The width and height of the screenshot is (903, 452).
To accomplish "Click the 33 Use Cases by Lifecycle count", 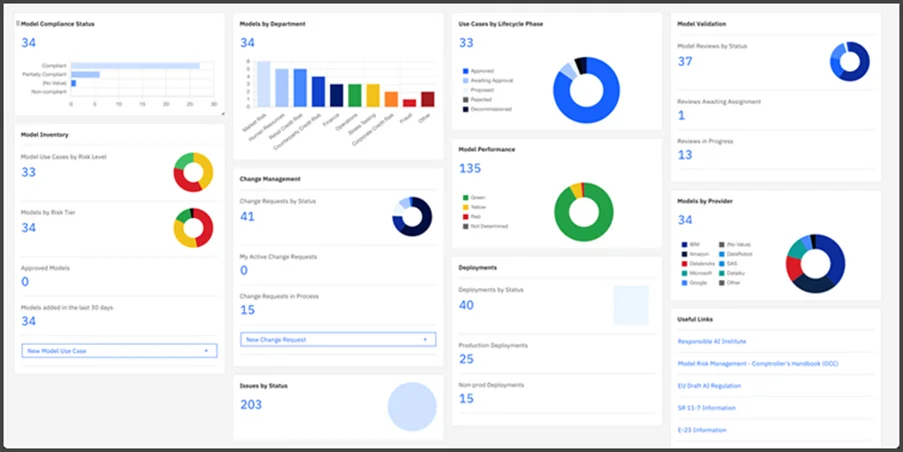I will tap(466, 43).
